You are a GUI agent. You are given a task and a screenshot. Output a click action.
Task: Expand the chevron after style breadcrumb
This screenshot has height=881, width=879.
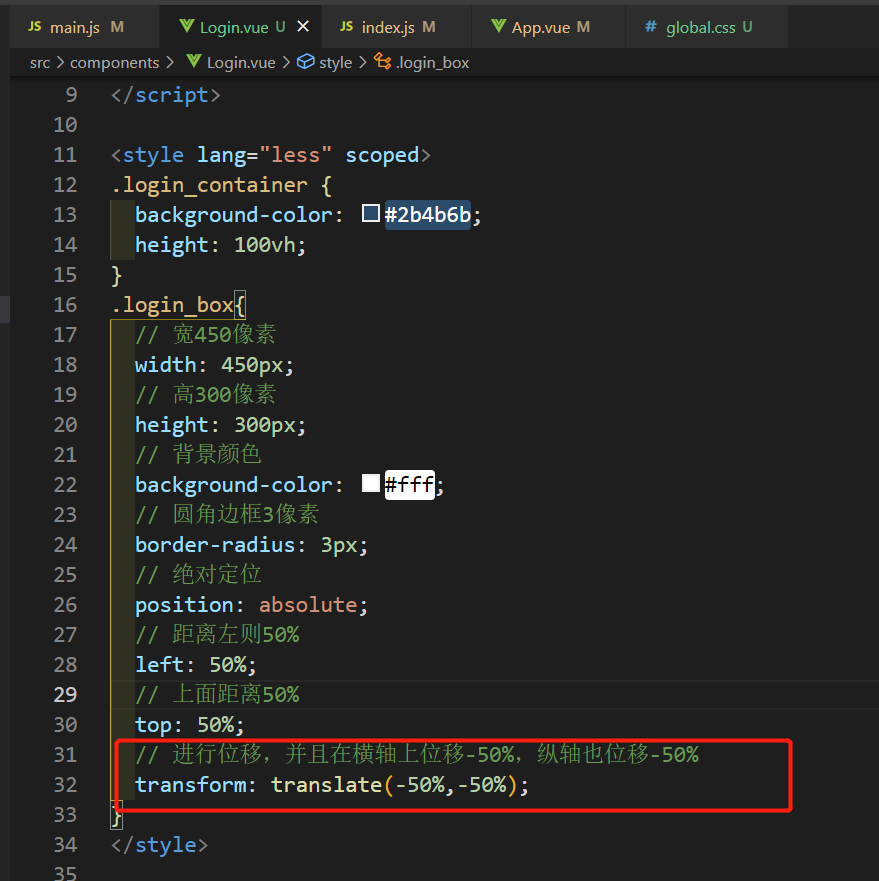pyautogui.click(x=363, y=62)
